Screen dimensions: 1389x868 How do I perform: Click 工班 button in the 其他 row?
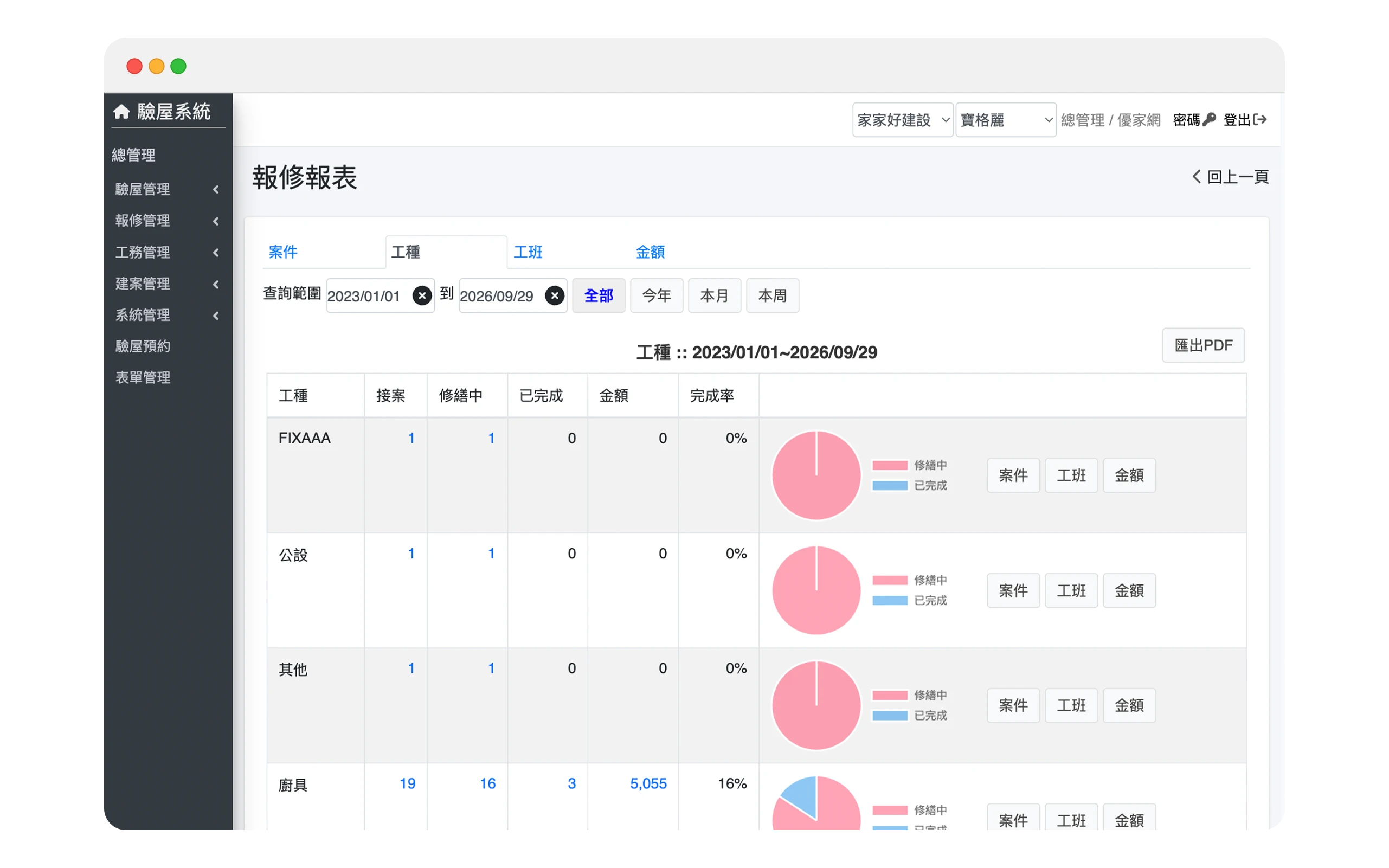click(1071, 705)
